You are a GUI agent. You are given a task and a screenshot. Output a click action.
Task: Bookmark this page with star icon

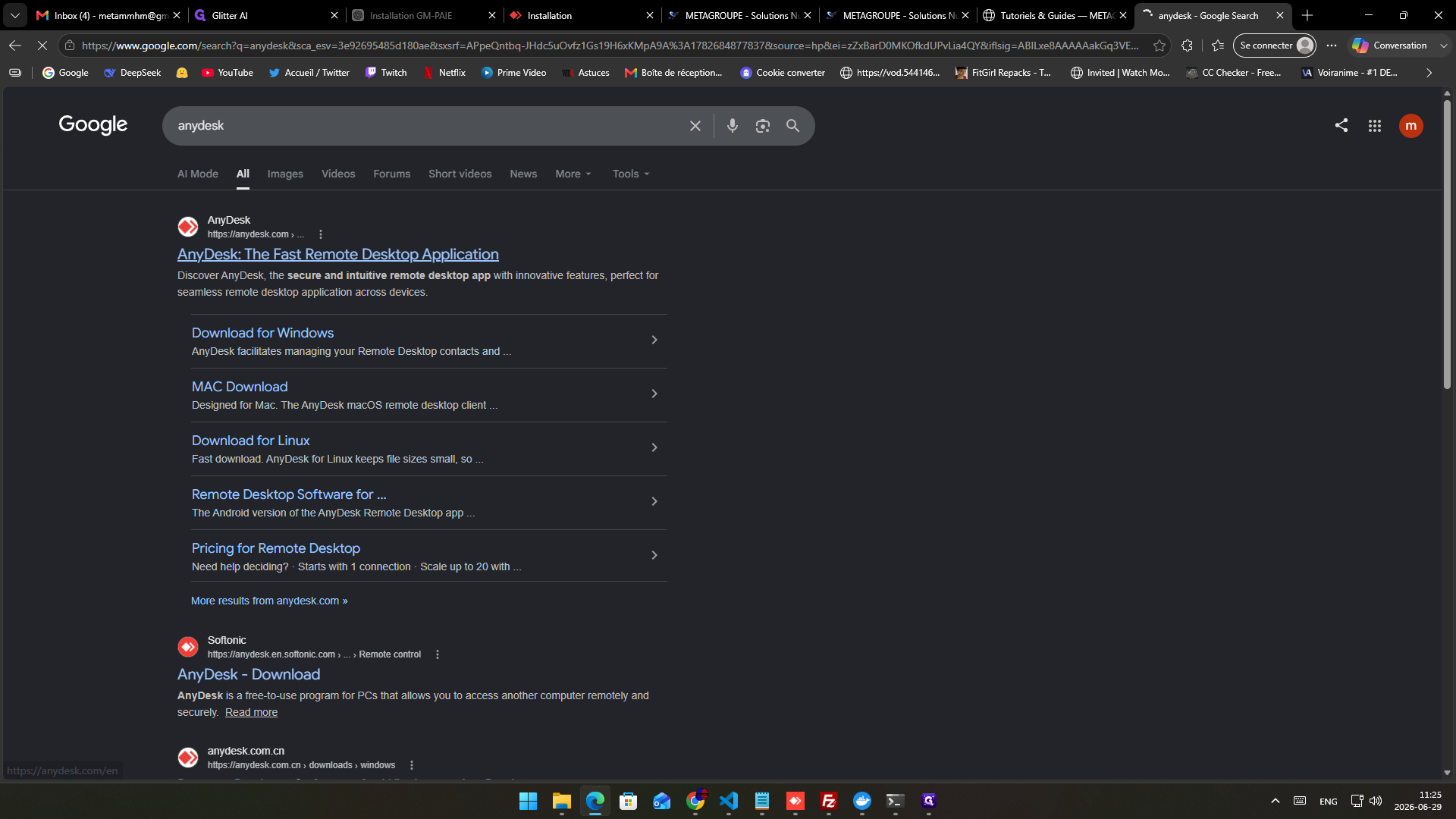pos(1159,45)
